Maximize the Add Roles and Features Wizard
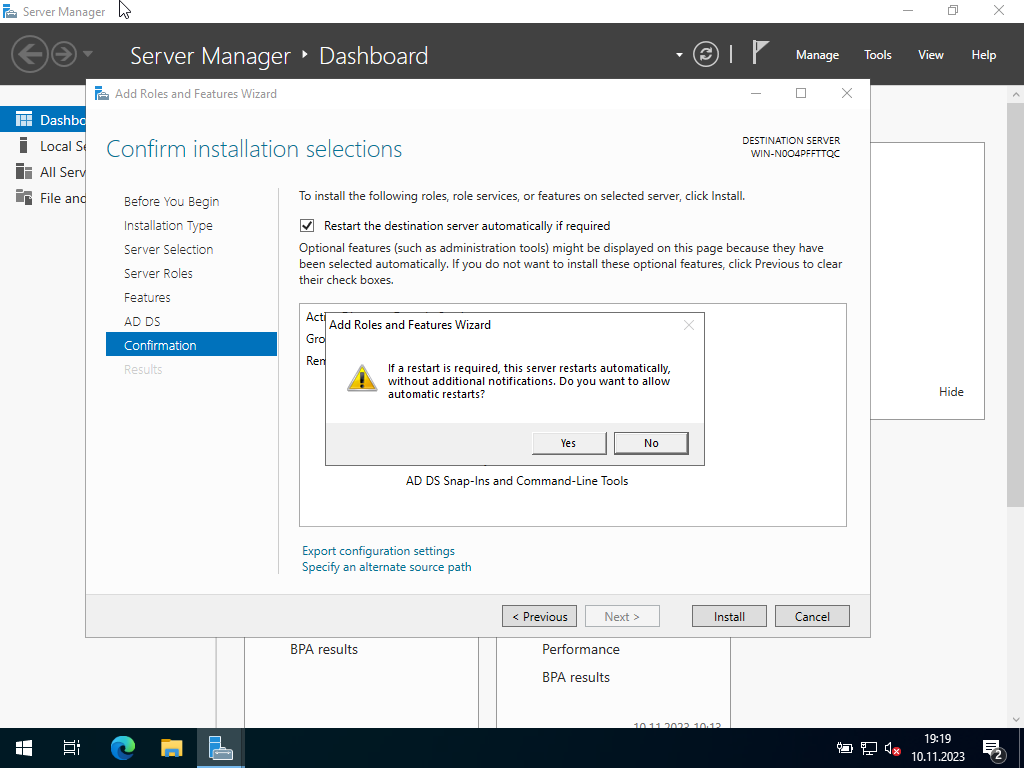This screenshot has width=1024, height=768. point(801,93)
